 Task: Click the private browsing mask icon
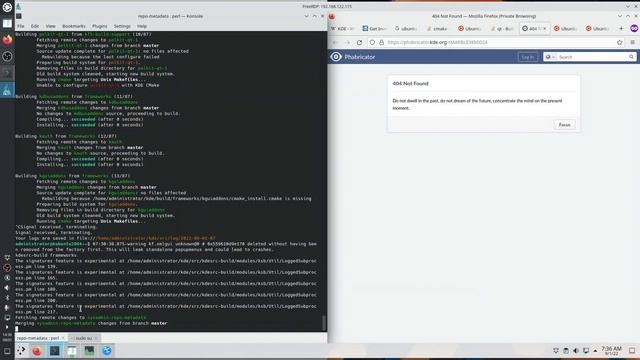pyautogui.click(x=634, y=28)
